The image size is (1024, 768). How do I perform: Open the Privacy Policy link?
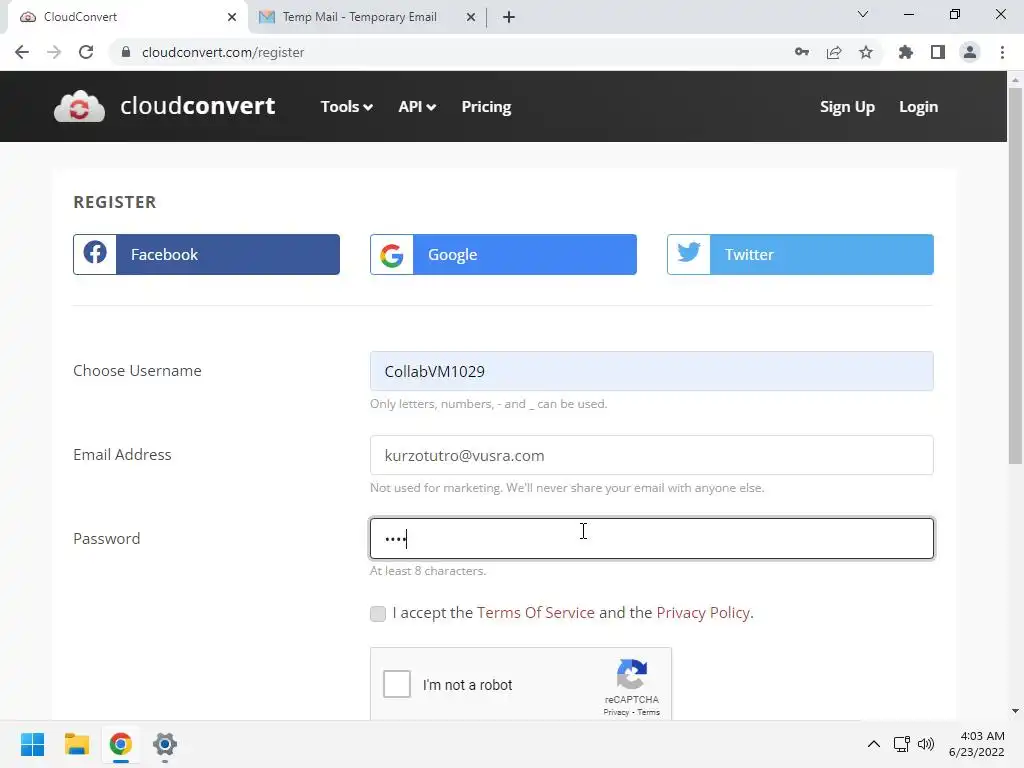[703, 613]
